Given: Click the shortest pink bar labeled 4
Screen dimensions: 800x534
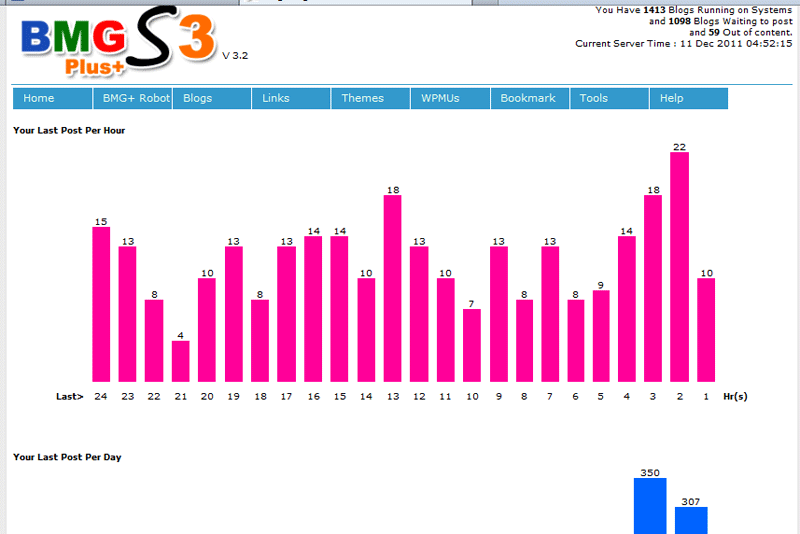Looking at the screenshot, I should [181, 361].
